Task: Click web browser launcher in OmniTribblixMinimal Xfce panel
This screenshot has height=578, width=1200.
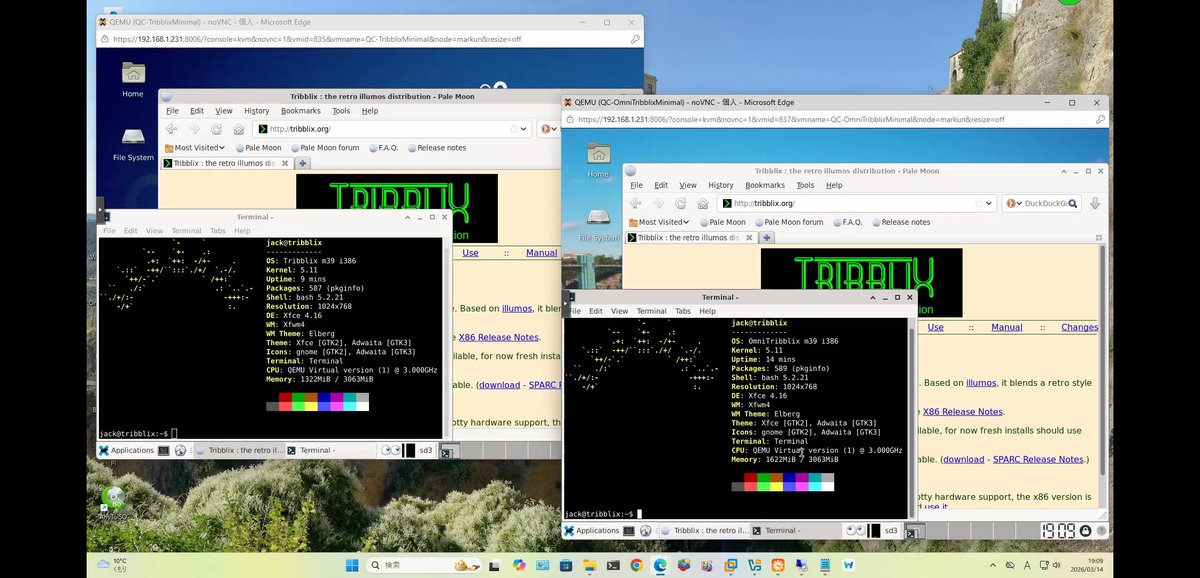Action: 646,531
